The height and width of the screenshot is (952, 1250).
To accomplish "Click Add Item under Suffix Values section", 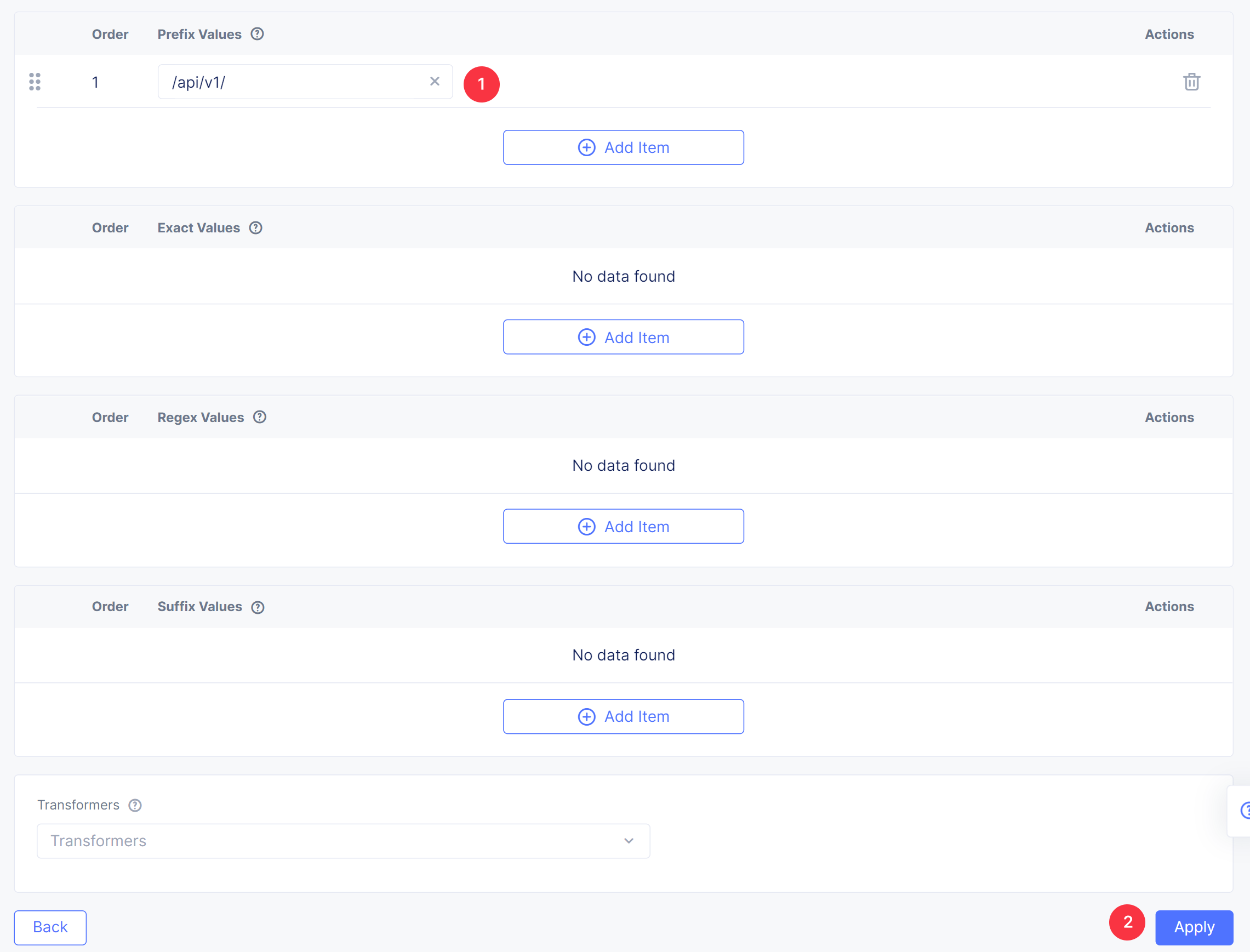I will tap(623, 716).
